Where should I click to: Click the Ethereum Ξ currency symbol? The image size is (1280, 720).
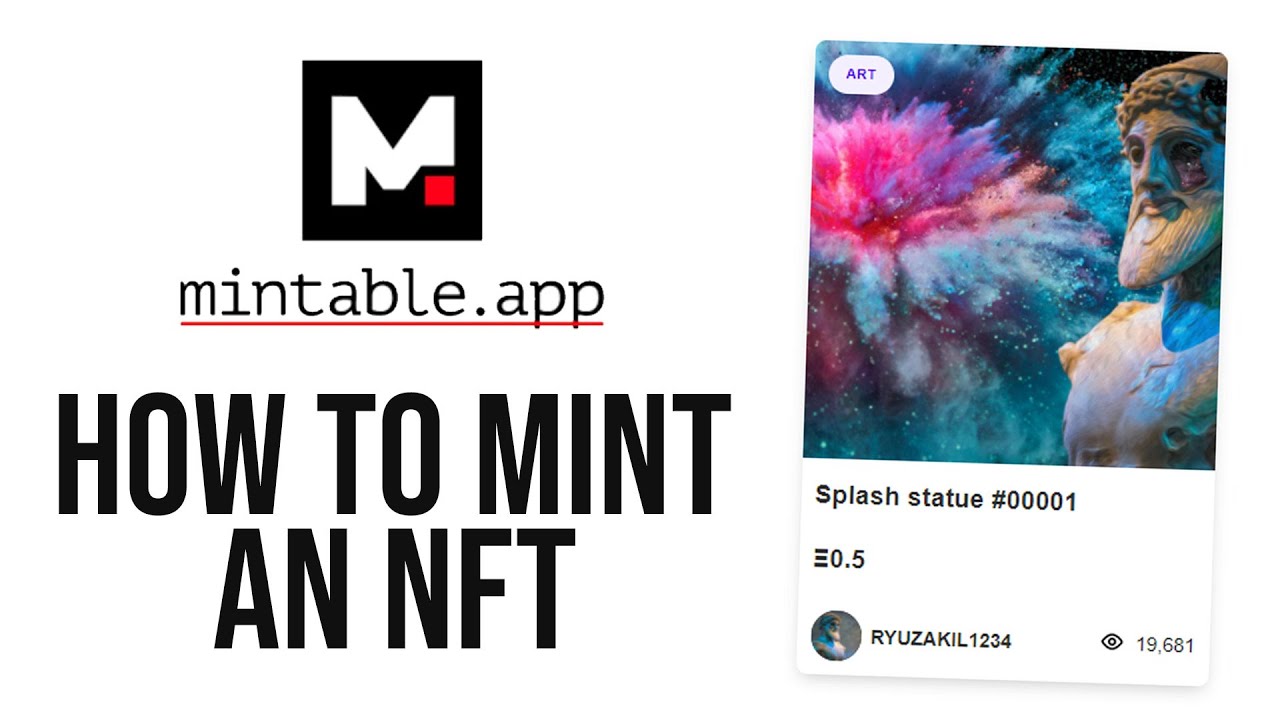coord(821,560)
